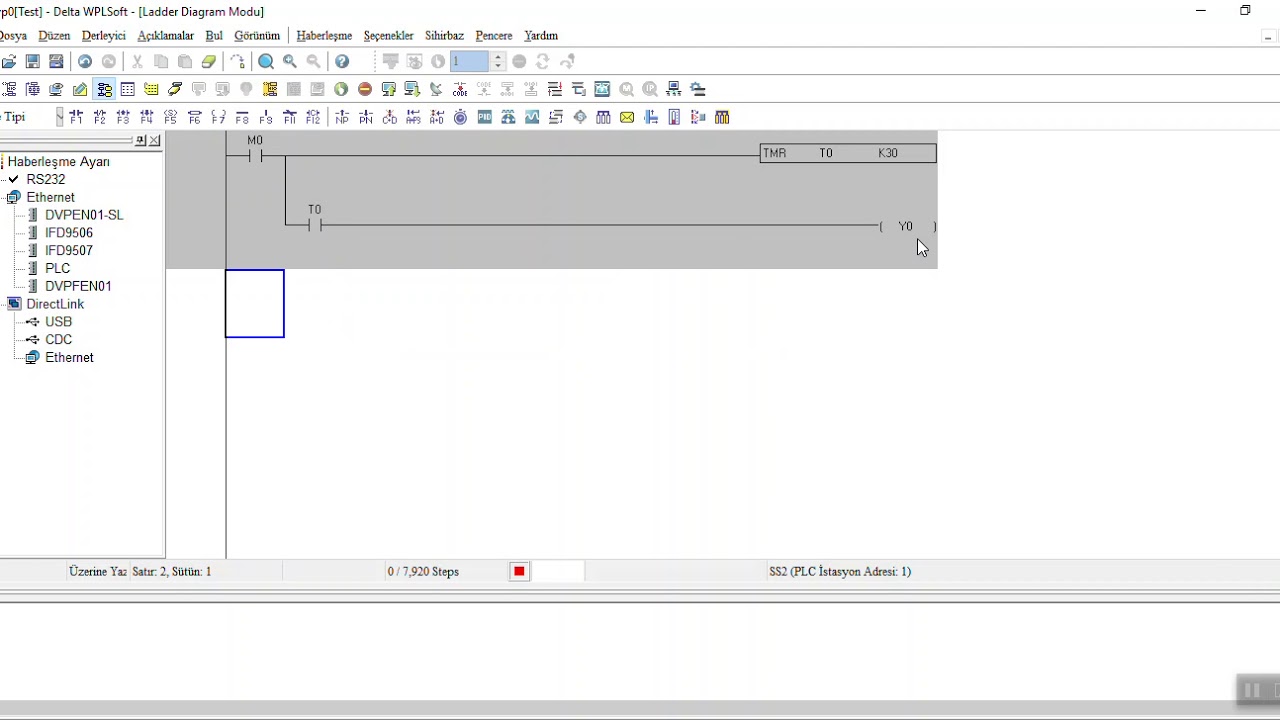This screenshot has height=720, width=1280.
Task: Click the NP edge icon
Action: 342,117
